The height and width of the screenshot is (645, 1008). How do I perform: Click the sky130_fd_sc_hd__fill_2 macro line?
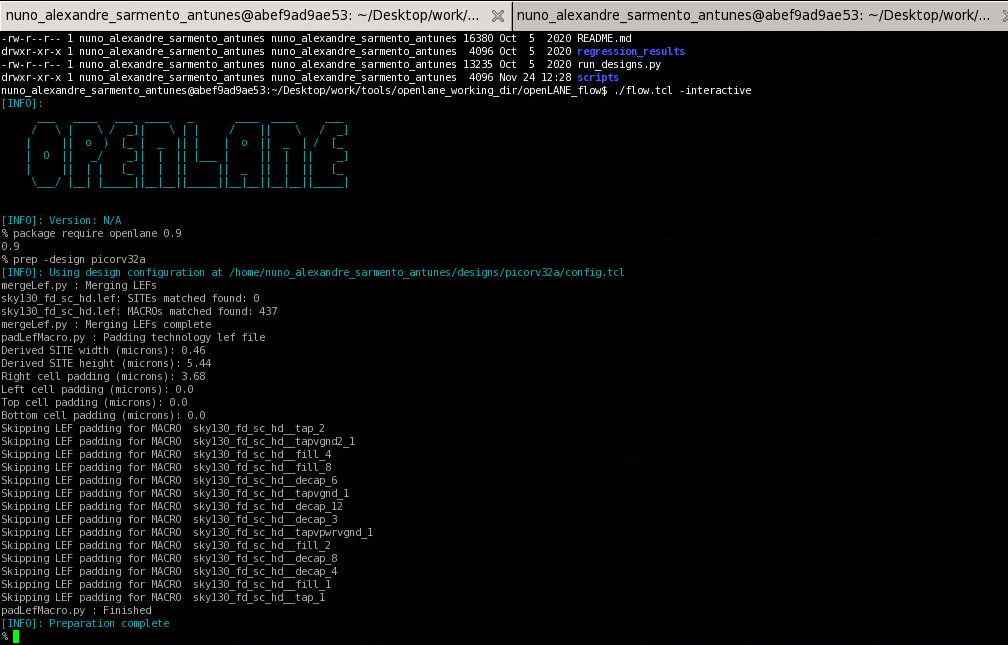(x=166, y=545)
